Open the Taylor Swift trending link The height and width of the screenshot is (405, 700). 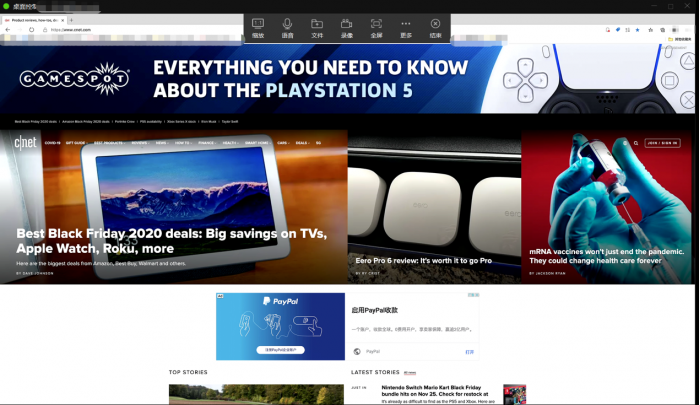coord(230,121)
